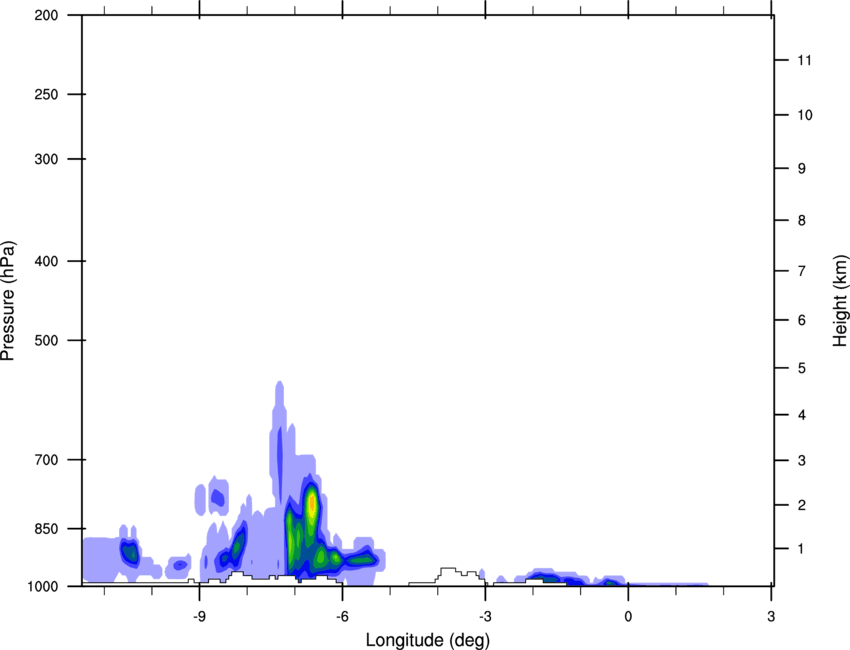Click the 1 km height label

pyautogui.click(x=801, y=549)
